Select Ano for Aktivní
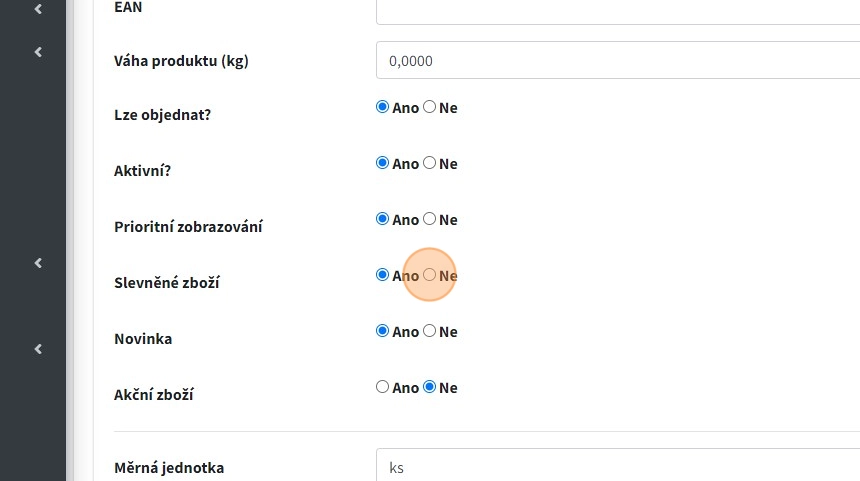Viewport: 860px width, 481px height. 382,163
